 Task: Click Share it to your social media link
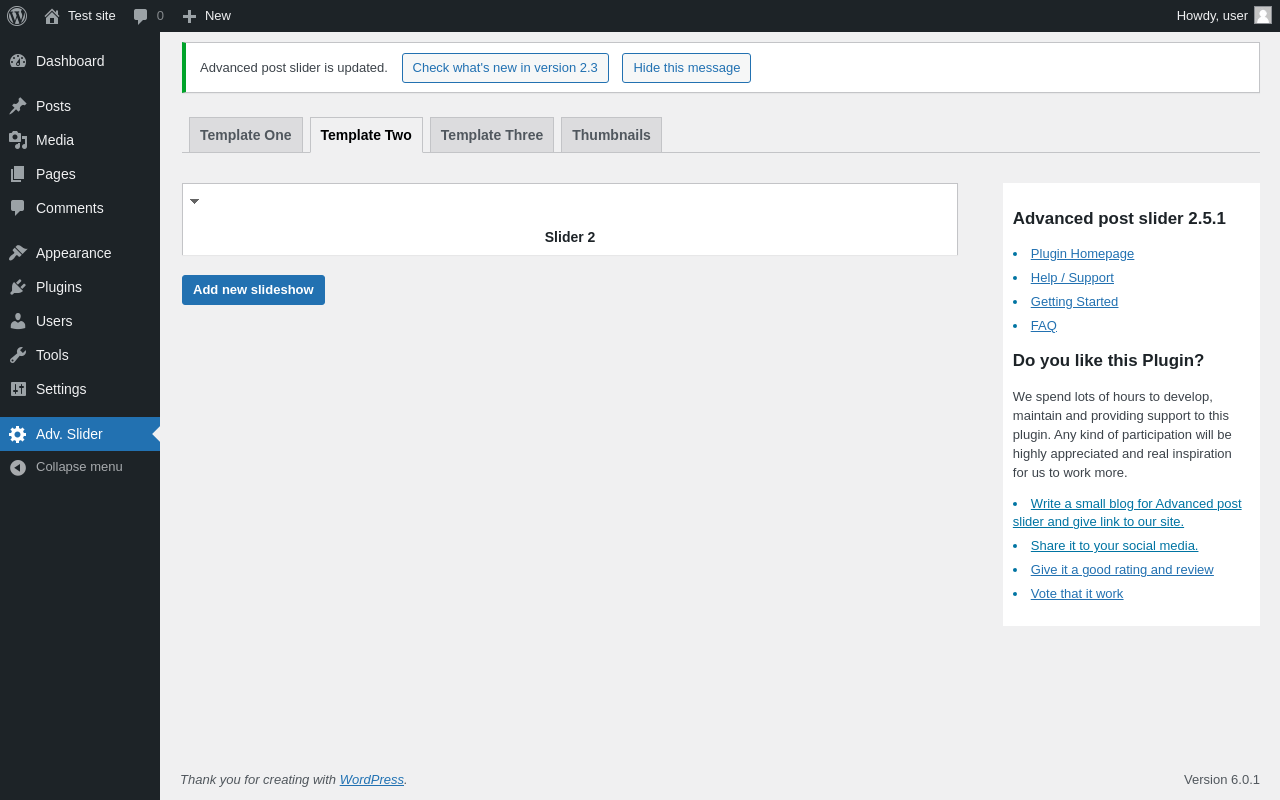click(1114, 546)
